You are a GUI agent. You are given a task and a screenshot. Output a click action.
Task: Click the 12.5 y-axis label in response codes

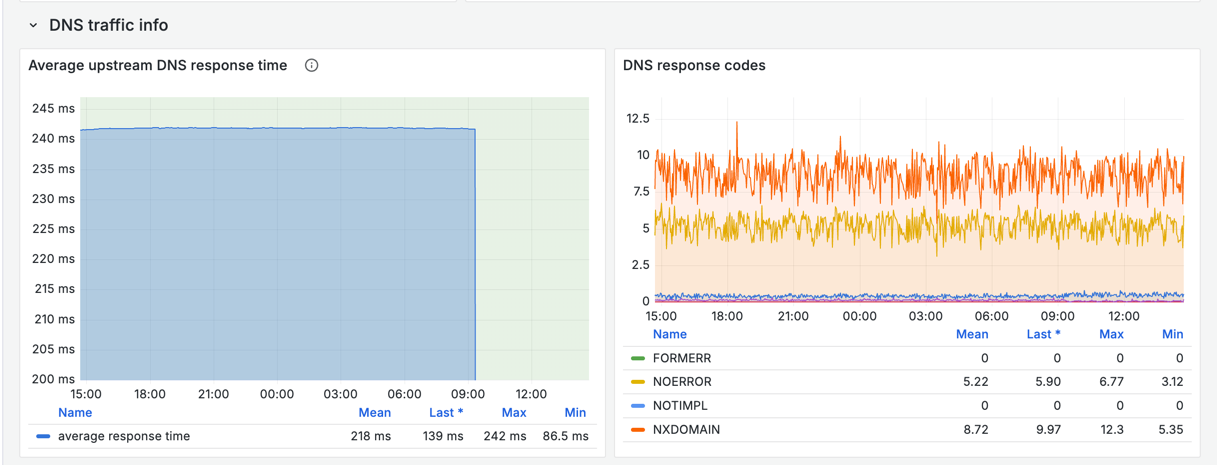coord(637,119)
